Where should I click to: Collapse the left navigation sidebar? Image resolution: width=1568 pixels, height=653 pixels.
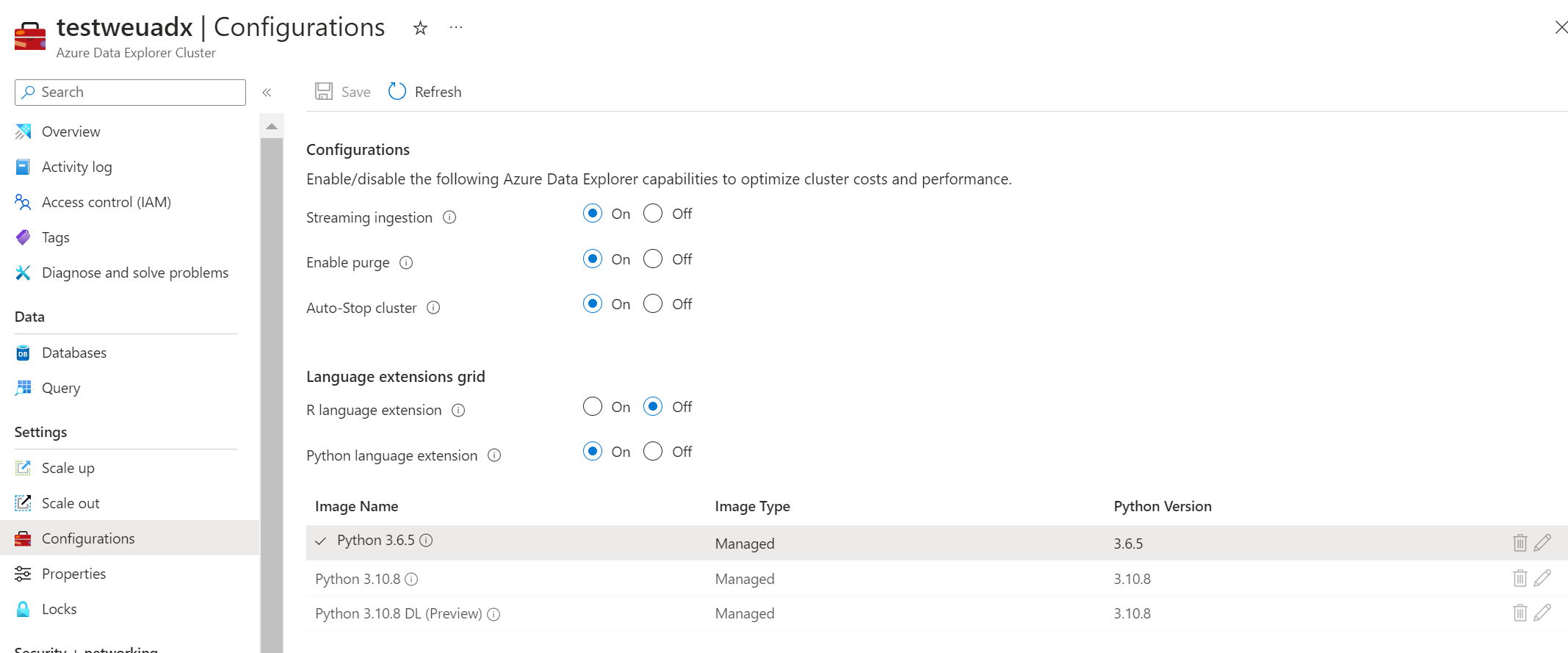(x=267, y=93)
